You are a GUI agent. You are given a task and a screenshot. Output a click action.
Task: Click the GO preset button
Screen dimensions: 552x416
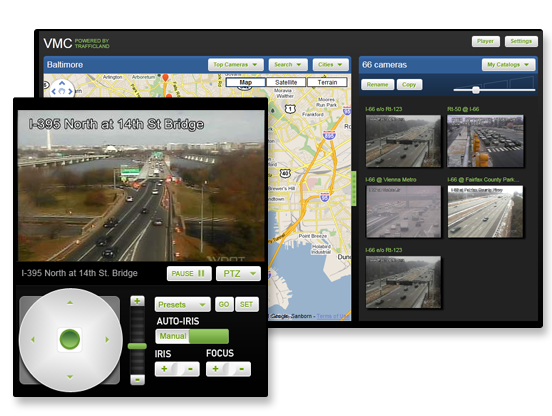224,304
